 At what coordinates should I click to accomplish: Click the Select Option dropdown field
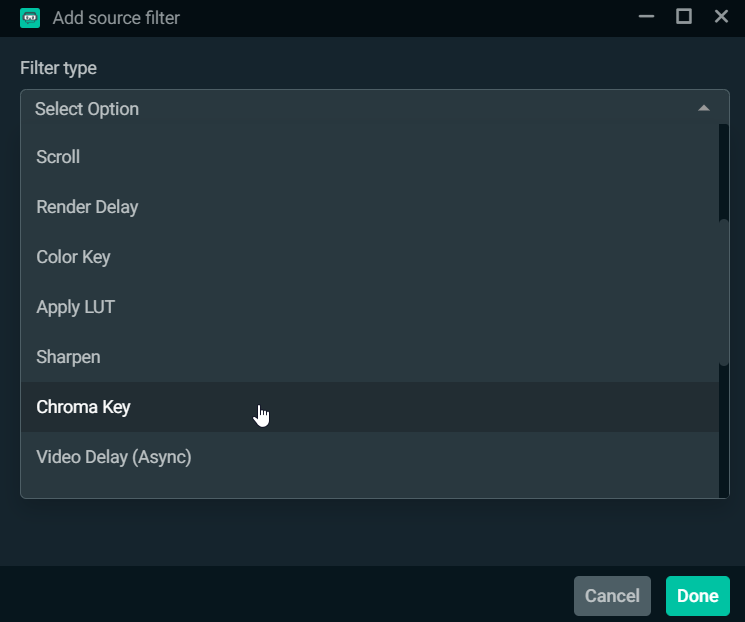(x=374, y=109)
